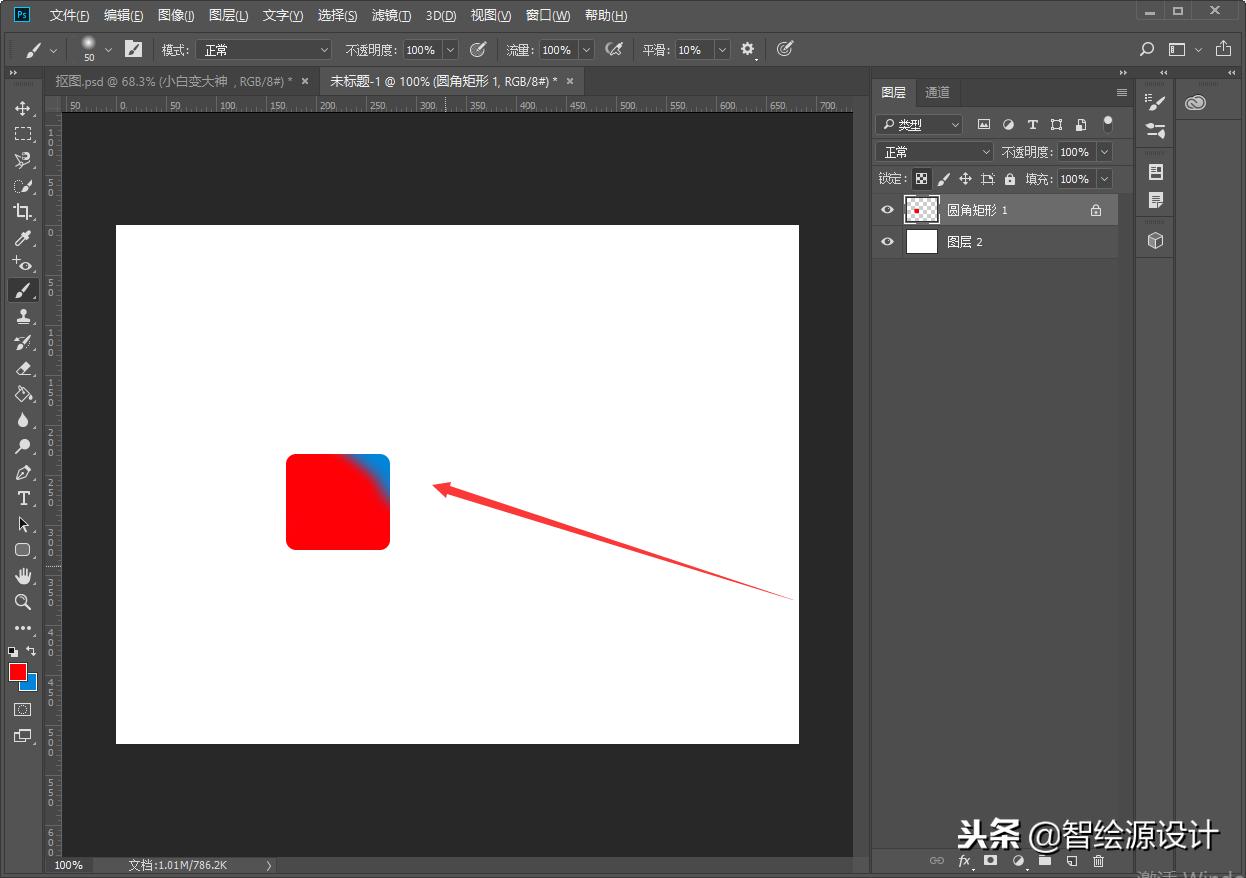Viewport: 1246px width, 878px height.
Task: Expand the brush opacity 100% dropdown
Action: tap(449, 50)
